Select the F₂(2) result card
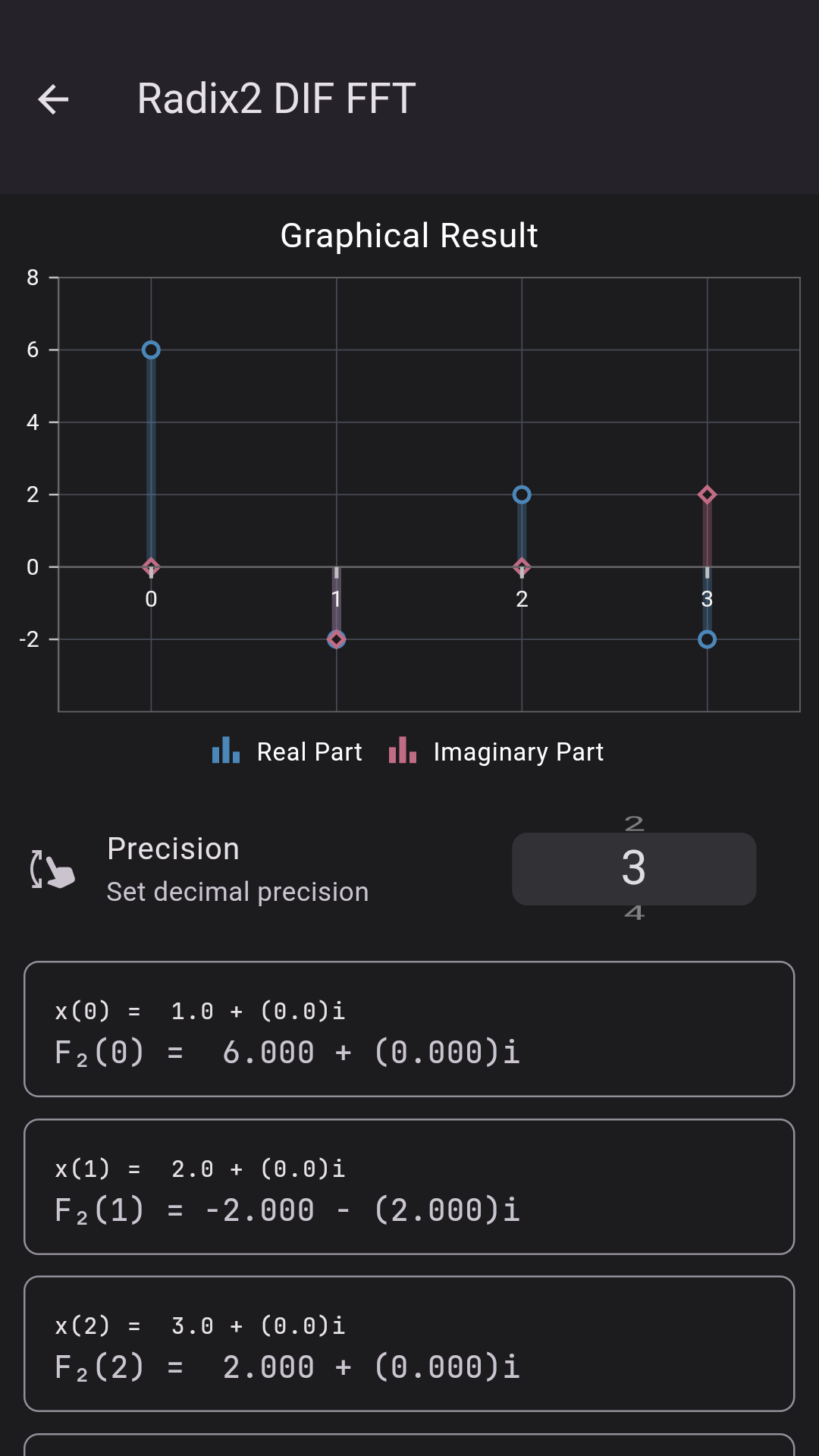 tap(409, 1344)
